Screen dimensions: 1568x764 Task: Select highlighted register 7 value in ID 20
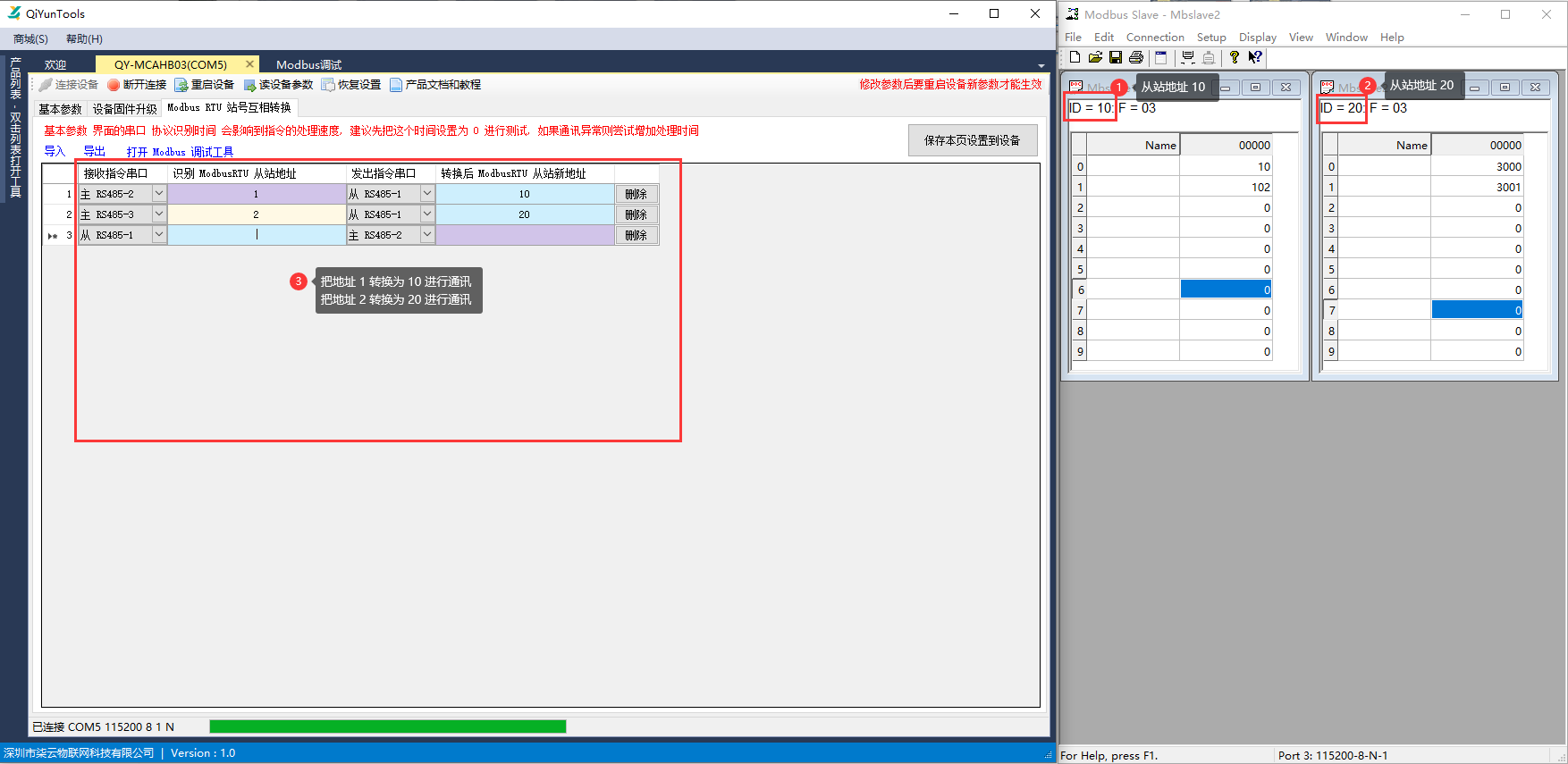coord(1477,310)
